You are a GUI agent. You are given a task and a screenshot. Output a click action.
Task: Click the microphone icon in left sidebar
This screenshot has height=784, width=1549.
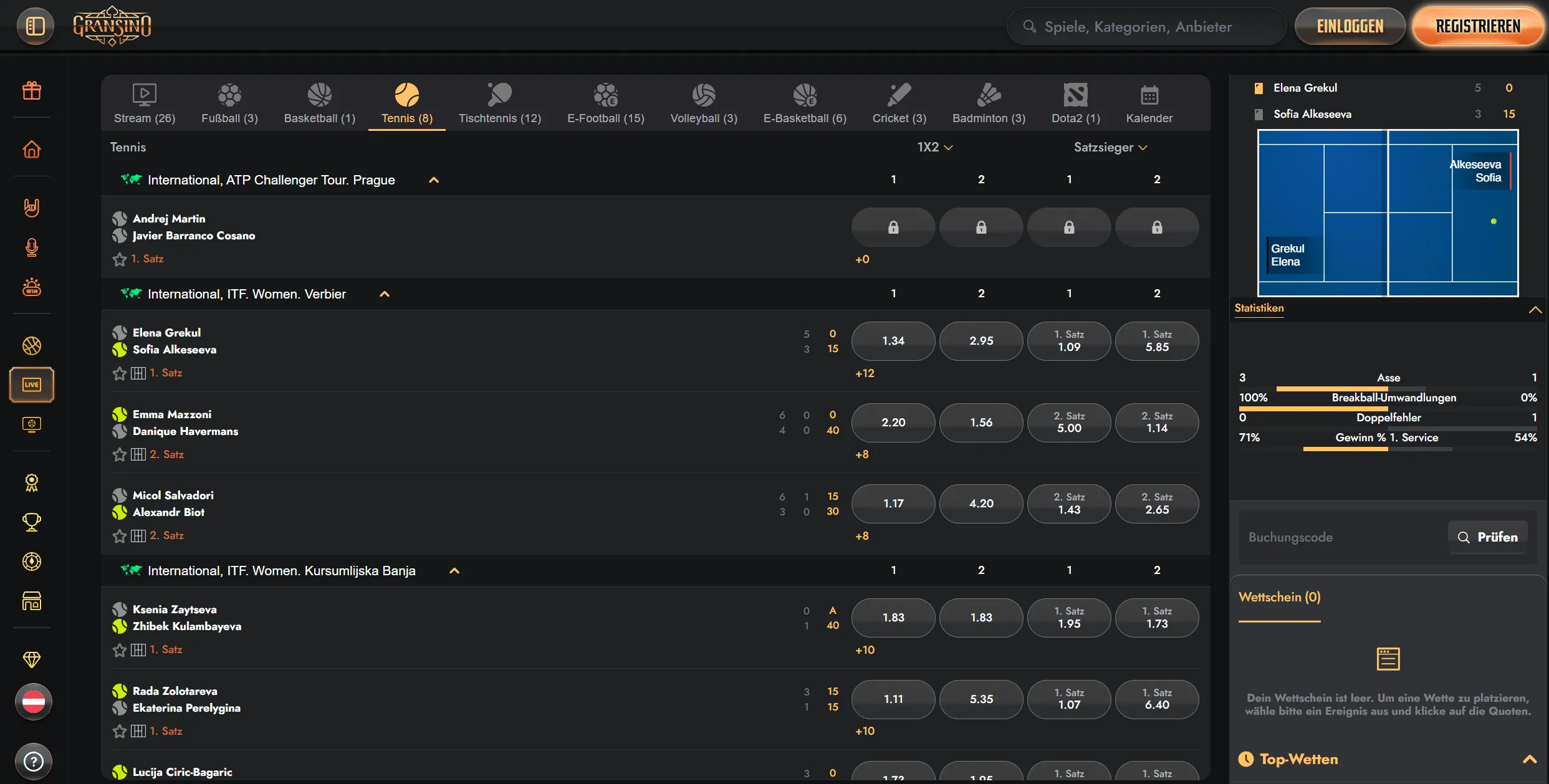click(32, 247)
